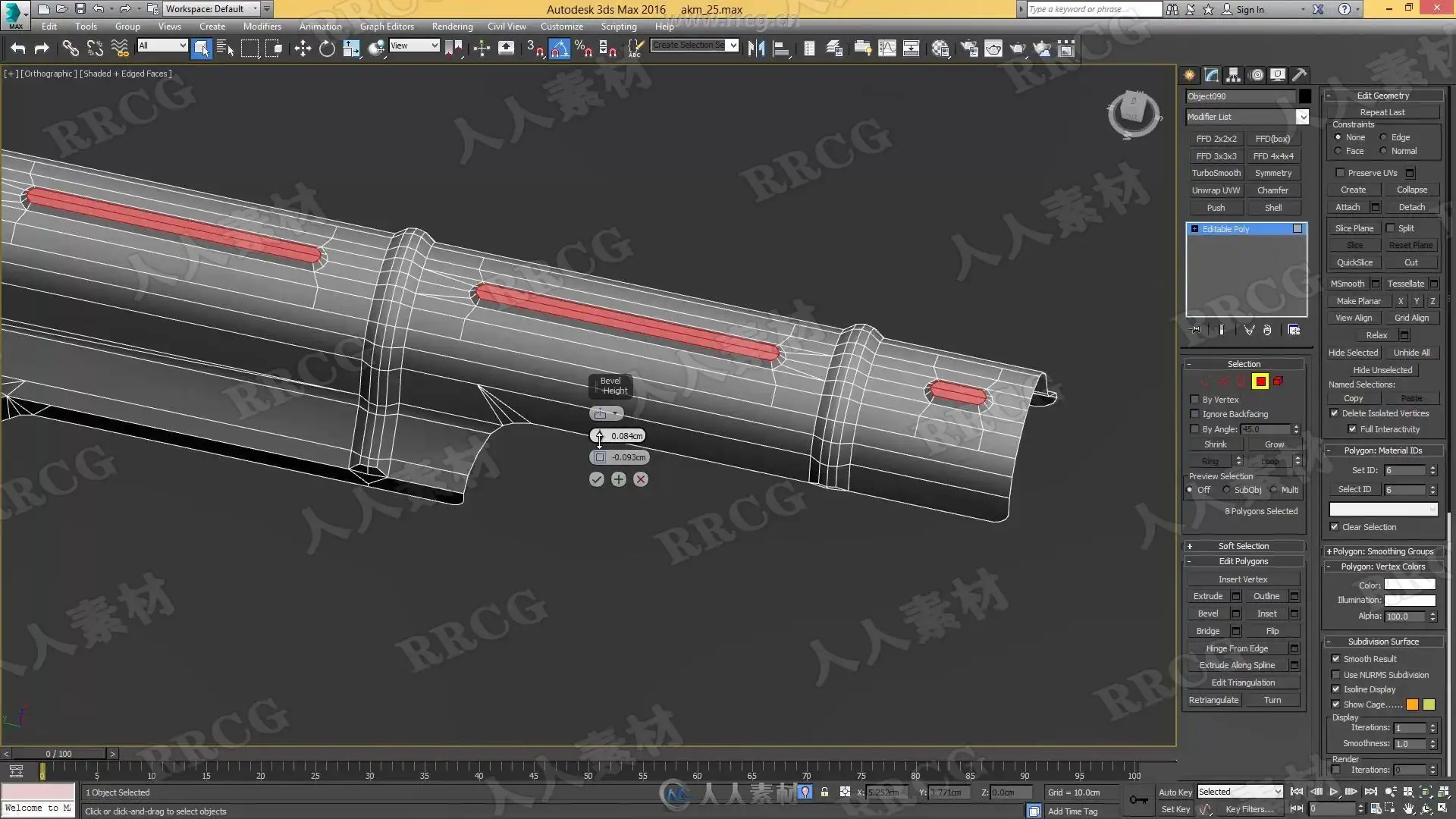Cancel the bevel caddy
Image resolution: width=1456 pixels, height=819 pixels.
click(x=641, y=479)
